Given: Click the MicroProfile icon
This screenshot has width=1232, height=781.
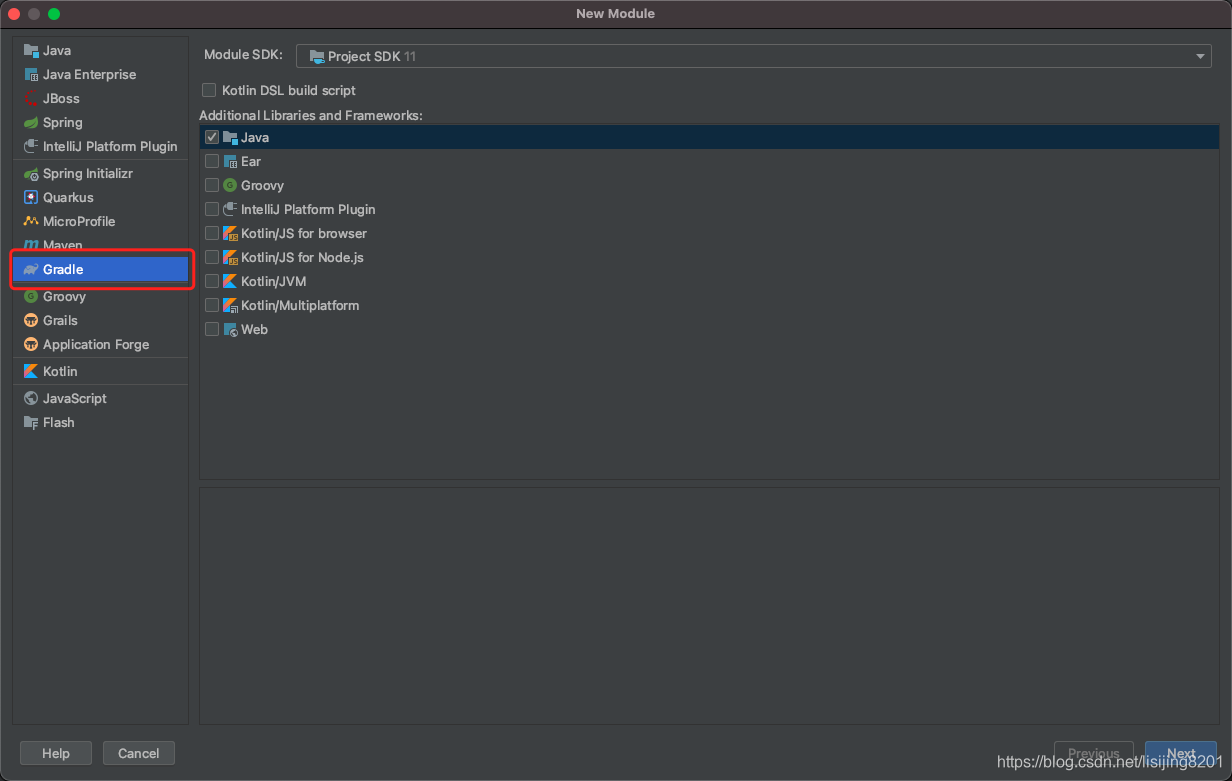Looking at the screenshot, I should pyautogui.click(x=31, y=221).
